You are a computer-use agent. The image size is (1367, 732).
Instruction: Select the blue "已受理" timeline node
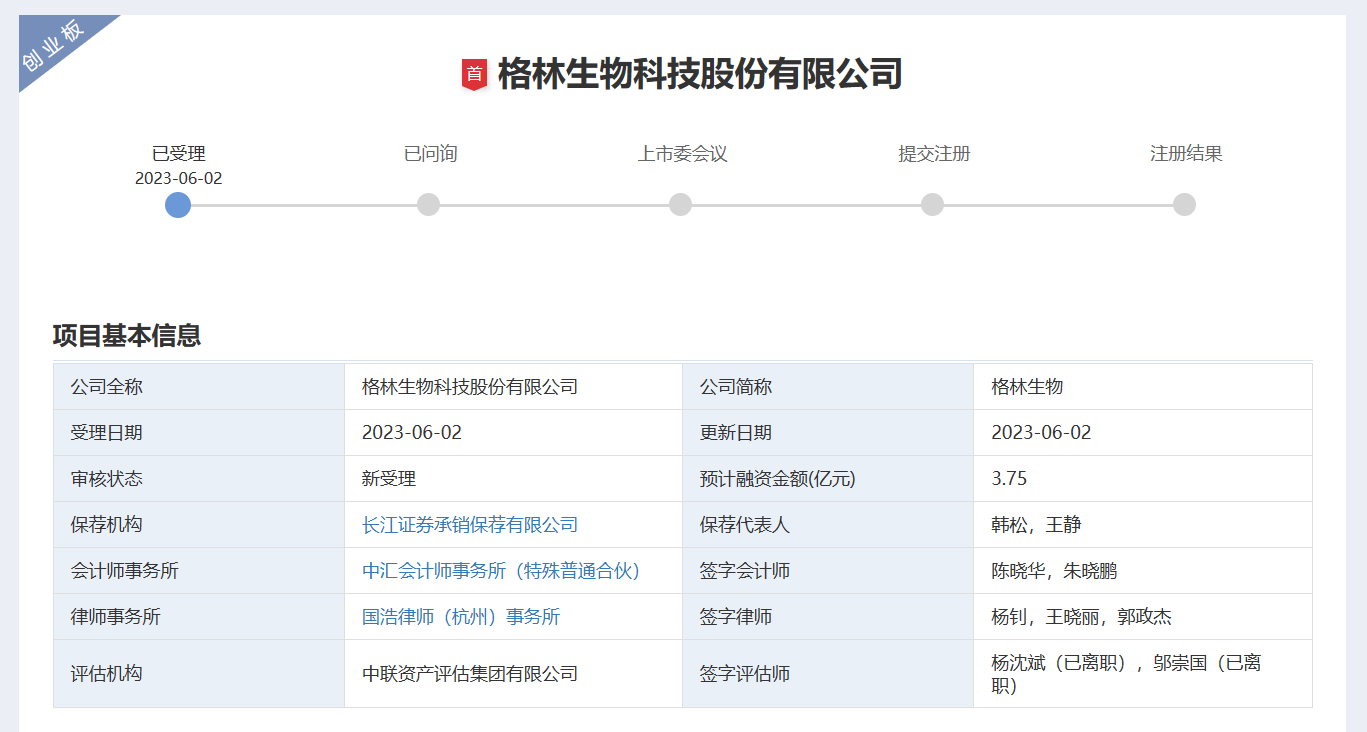click(x=178, y=205)
